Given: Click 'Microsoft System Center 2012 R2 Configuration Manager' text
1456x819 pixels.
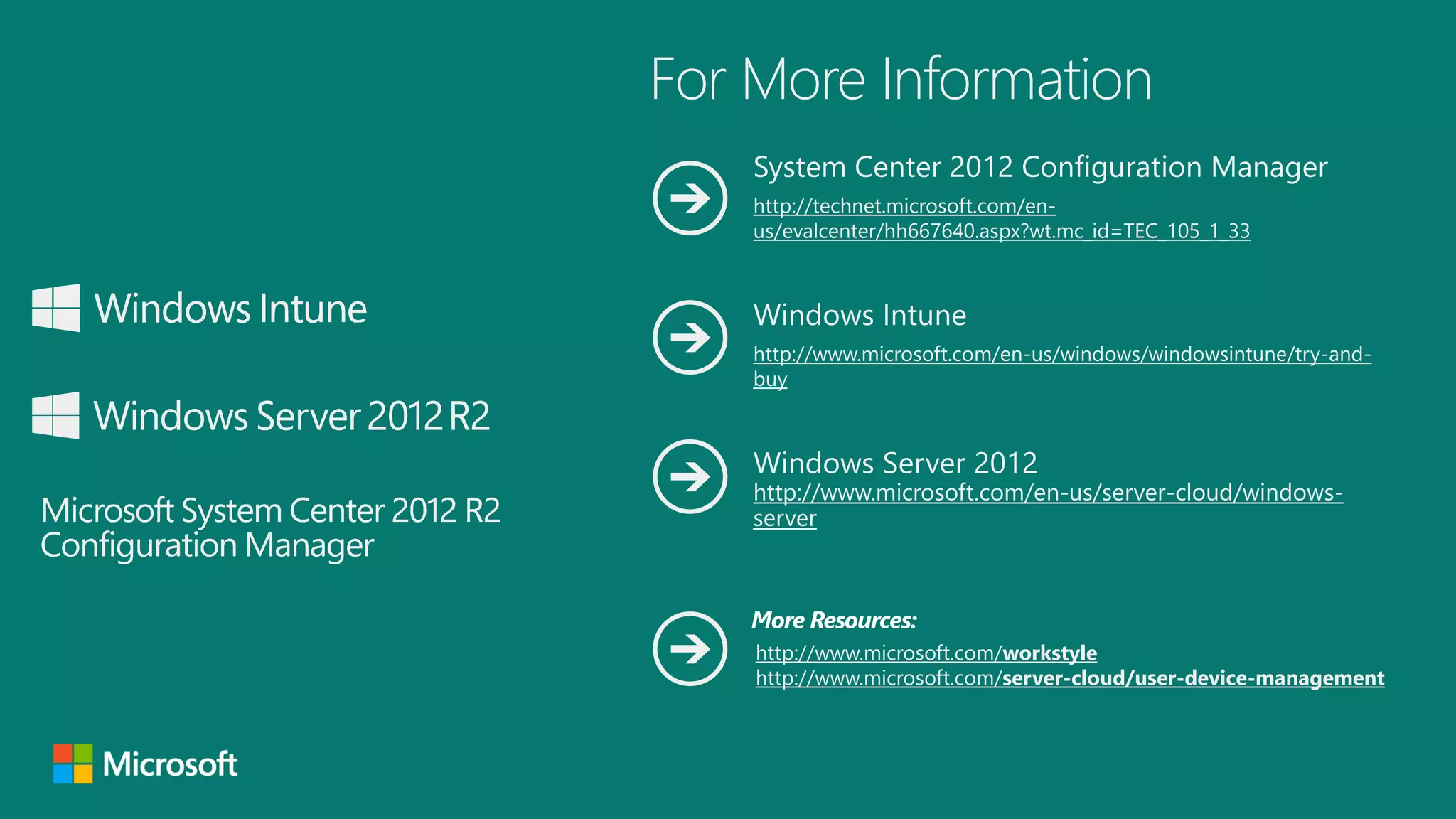Looking at the screenshot, I should (x=271, y=528).
